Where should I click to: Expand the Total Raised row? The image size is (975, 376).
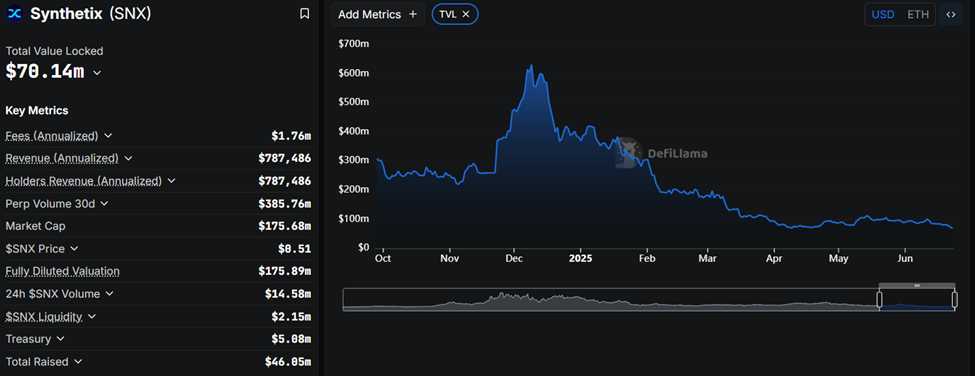tap(78, 361)
